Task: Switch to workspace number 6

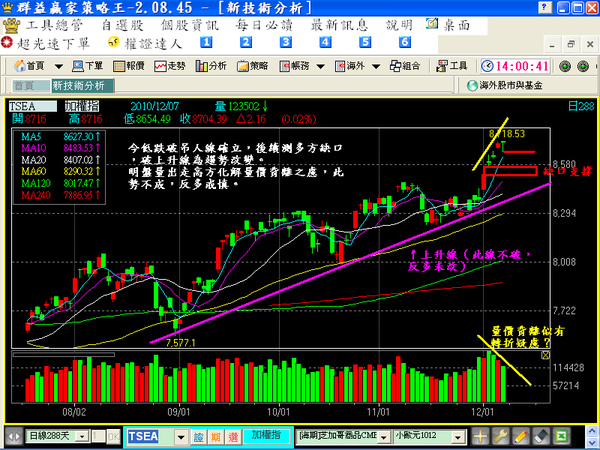Action: [x=405, y=42]
